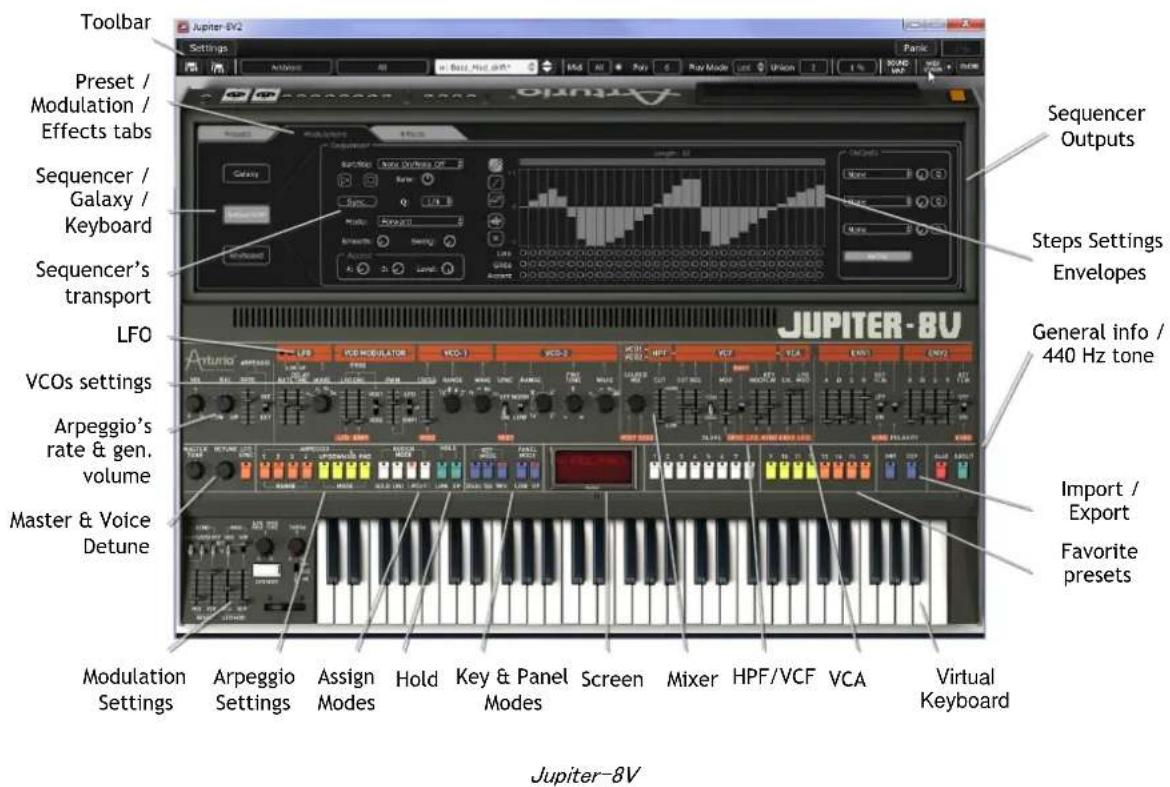Click the save preset icon in toolbar
The width and height of the screenshot is (1170, 787).
192,67
